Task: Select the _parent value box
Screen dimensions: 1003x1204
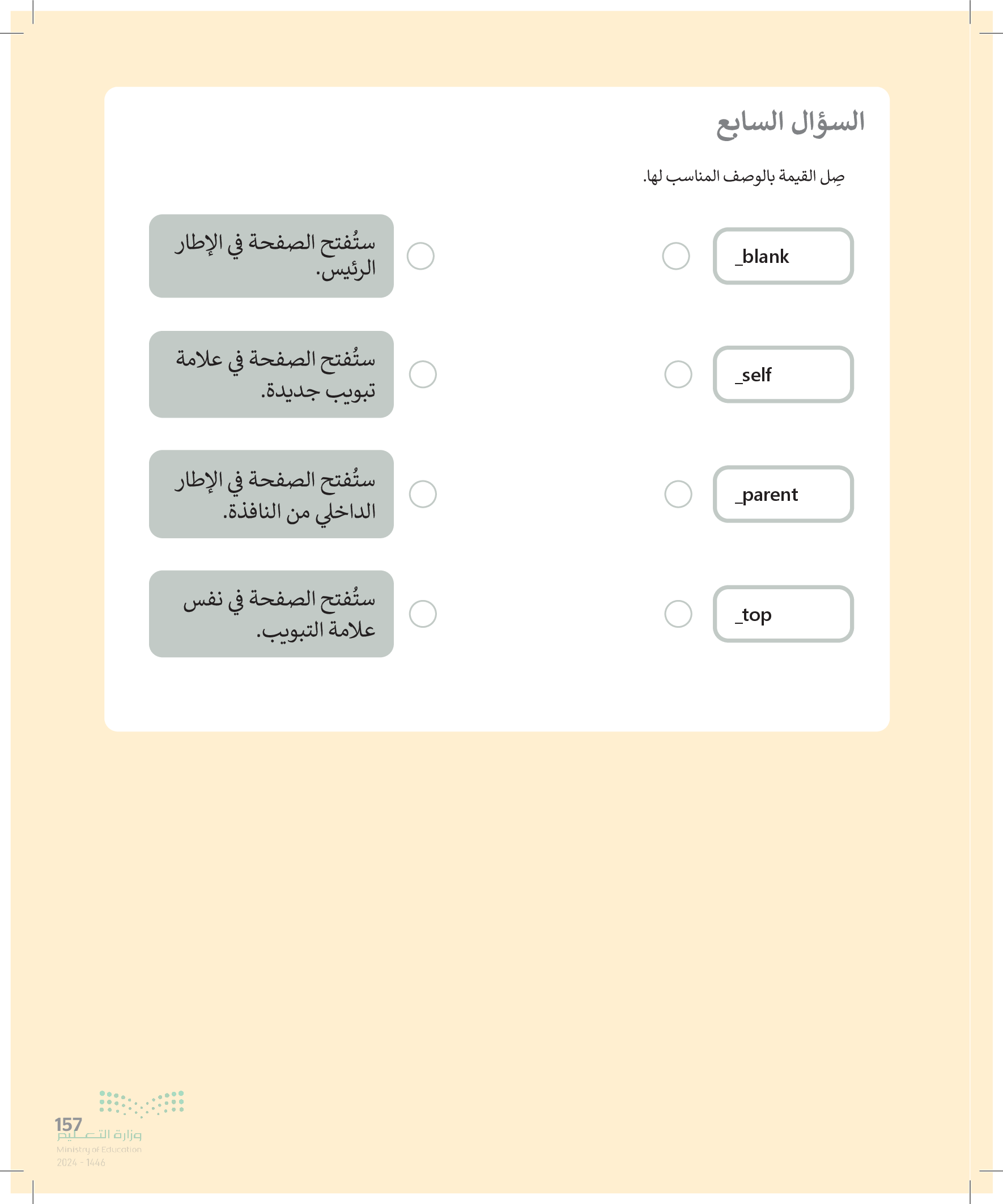Action: 783,493
